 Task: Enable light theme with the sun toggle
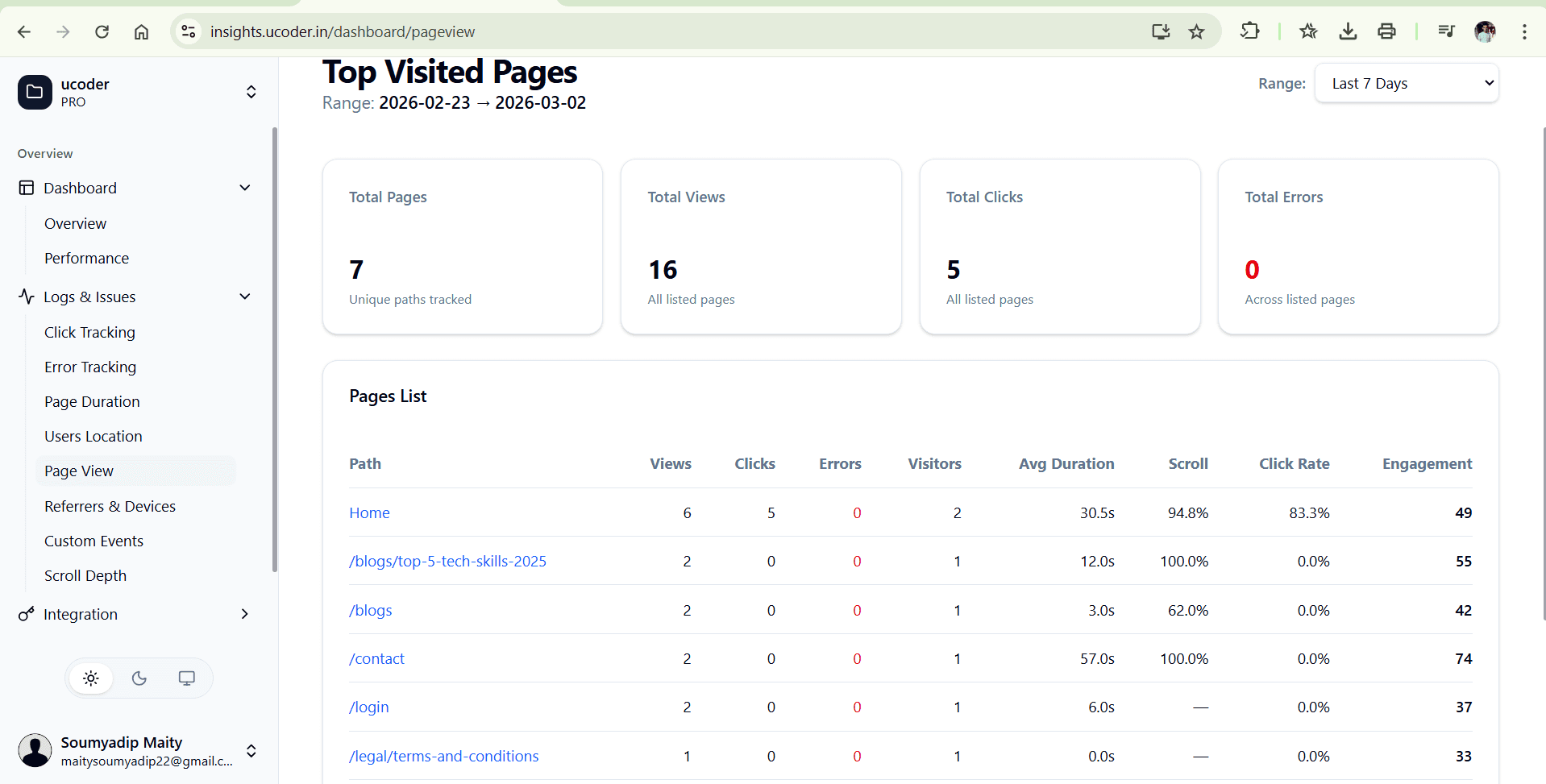pos(90,678)
